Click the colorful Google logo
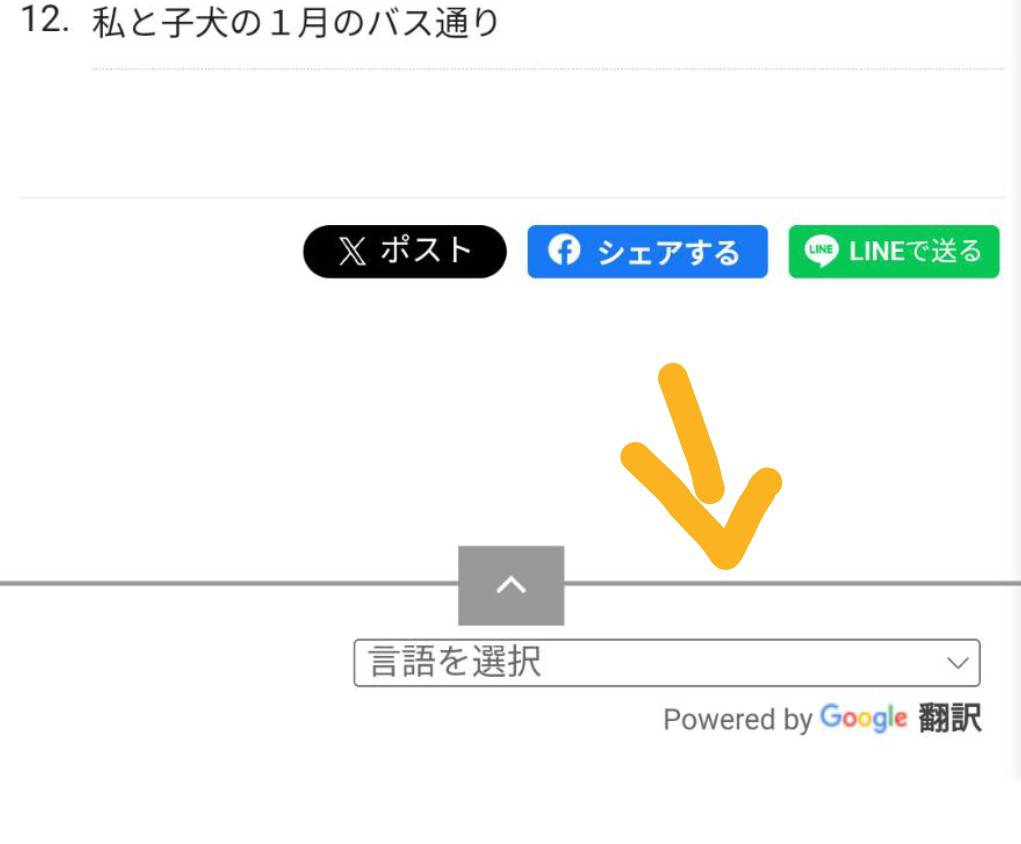This screenshot has width=1021, height=844. coord(863,718)
